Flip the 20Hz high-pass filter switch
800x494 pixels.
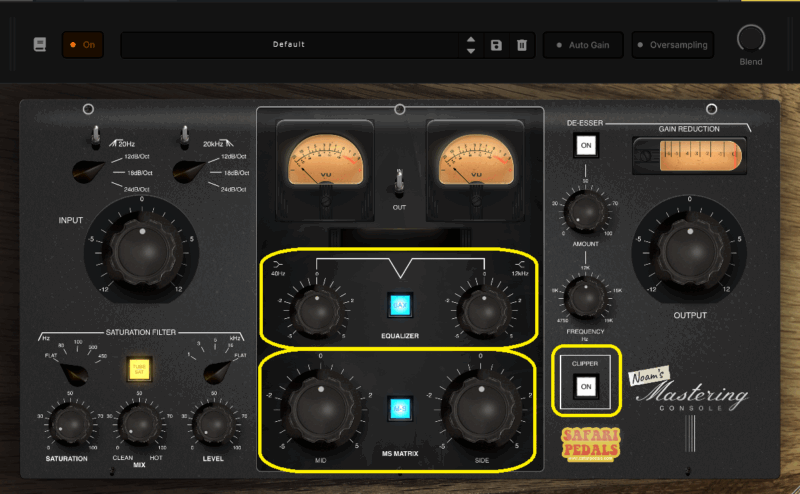94,136
